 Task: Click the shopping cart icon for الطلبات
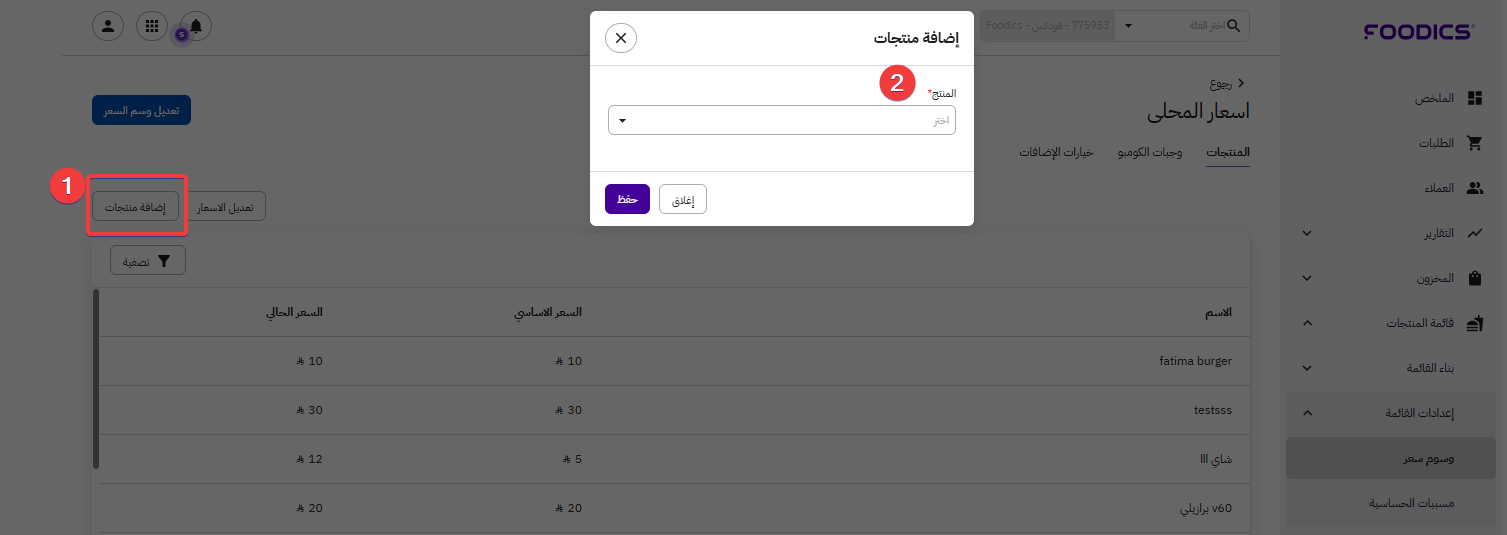(1474, 143)
